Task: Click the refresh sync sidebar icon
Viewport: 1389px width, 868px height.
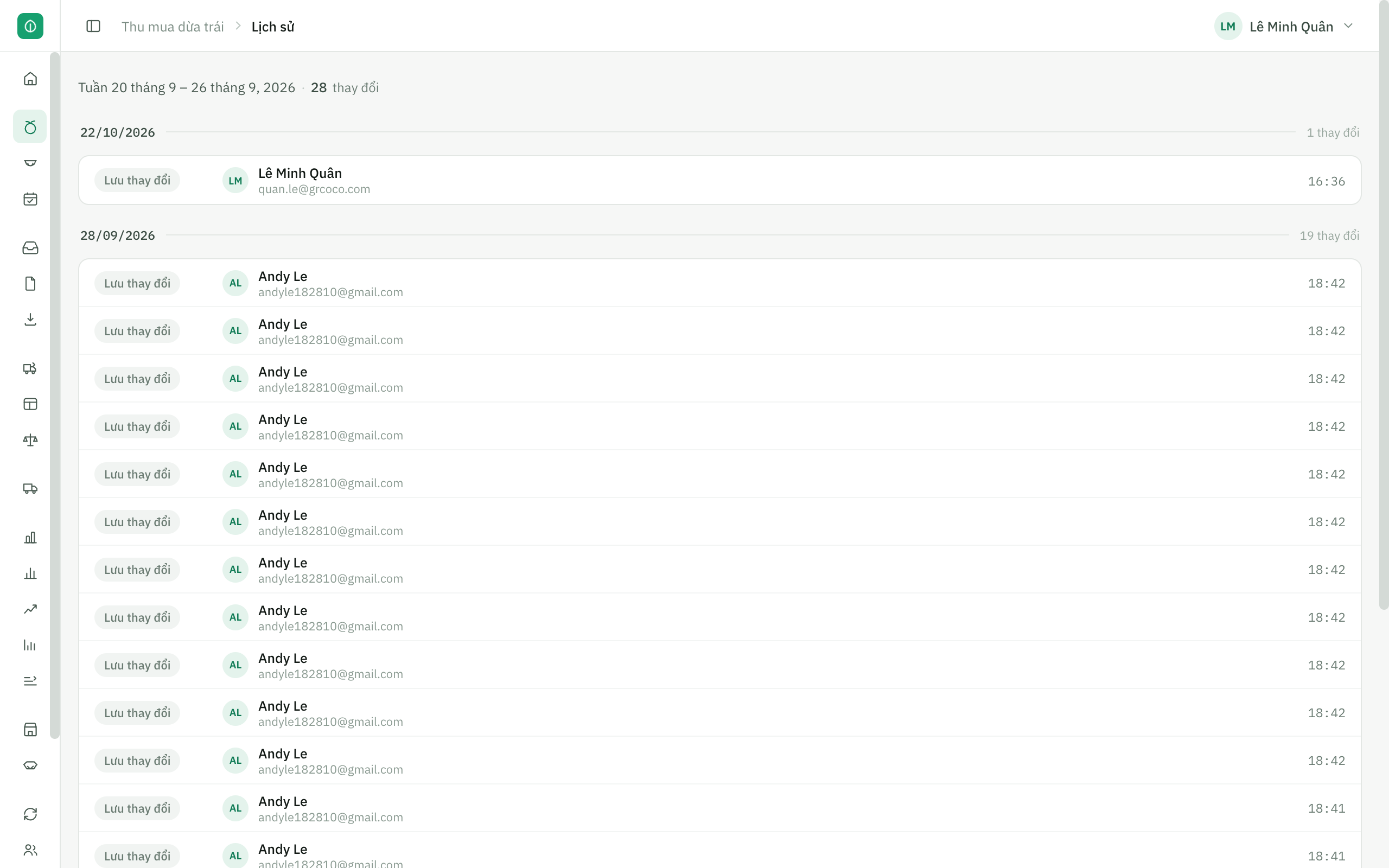Action: pos(30,814)
